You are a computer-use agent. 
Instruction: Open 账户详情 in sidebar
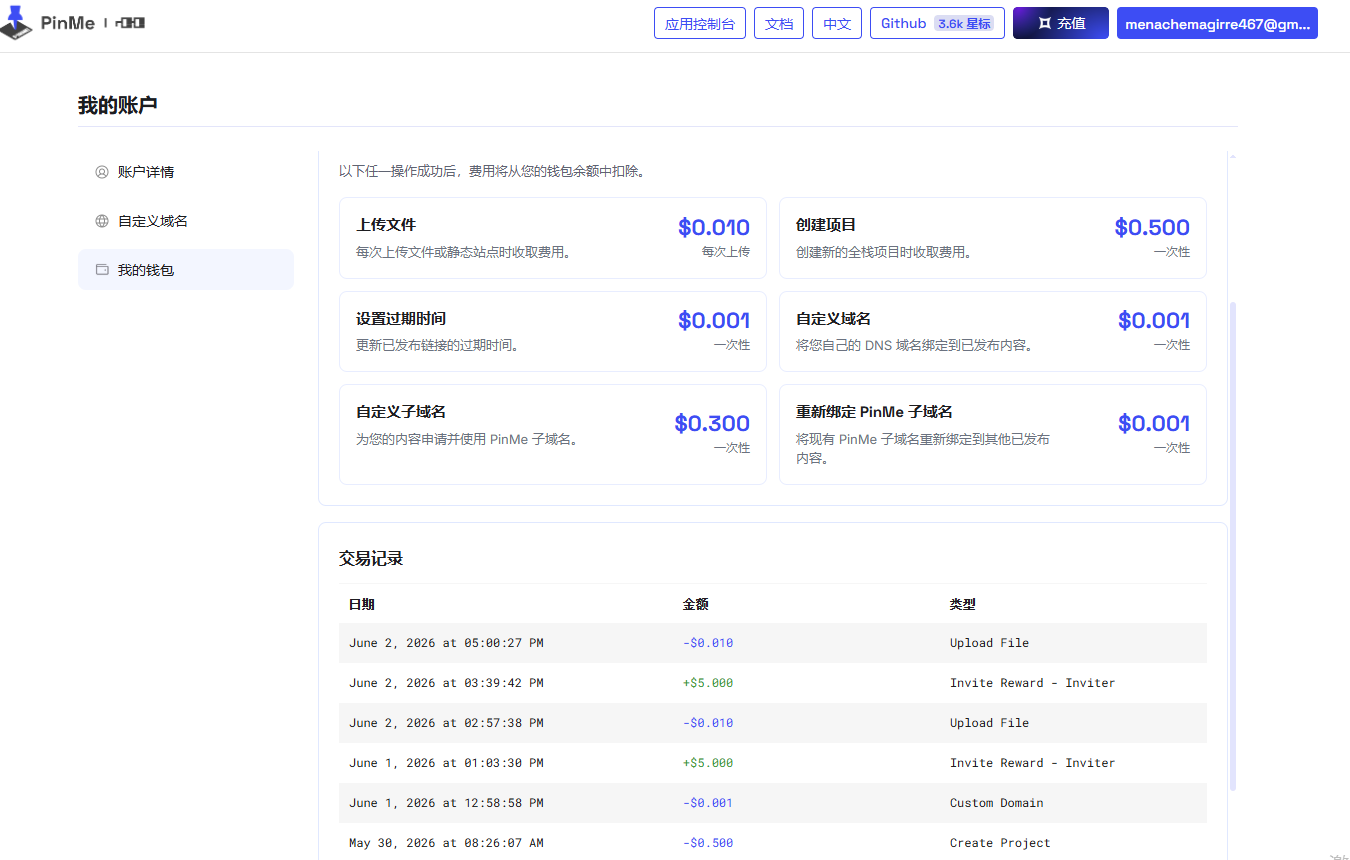pos(186,172)
